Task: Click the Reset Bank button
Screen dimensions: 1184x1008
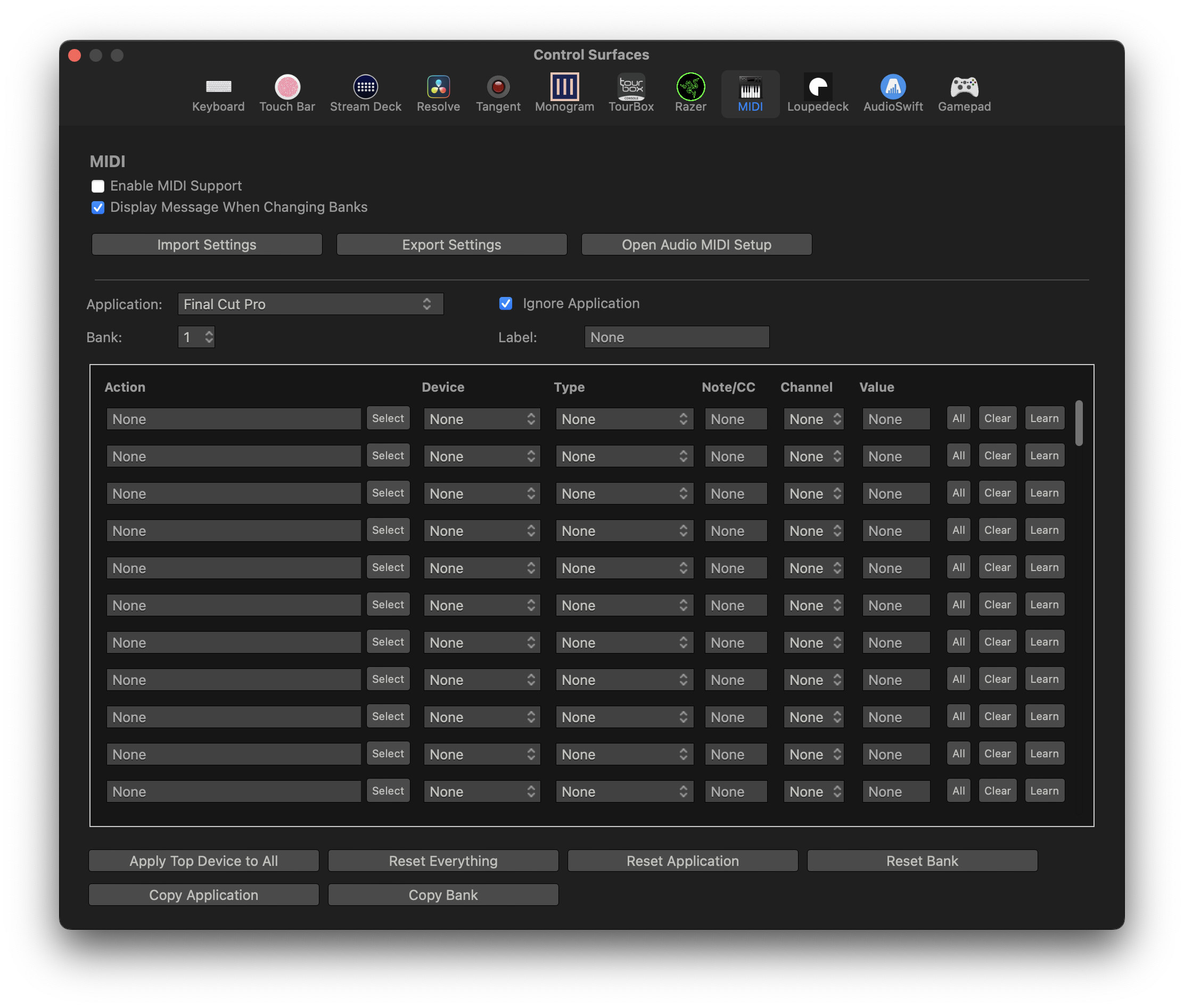Action: click(x=922, y=861)
